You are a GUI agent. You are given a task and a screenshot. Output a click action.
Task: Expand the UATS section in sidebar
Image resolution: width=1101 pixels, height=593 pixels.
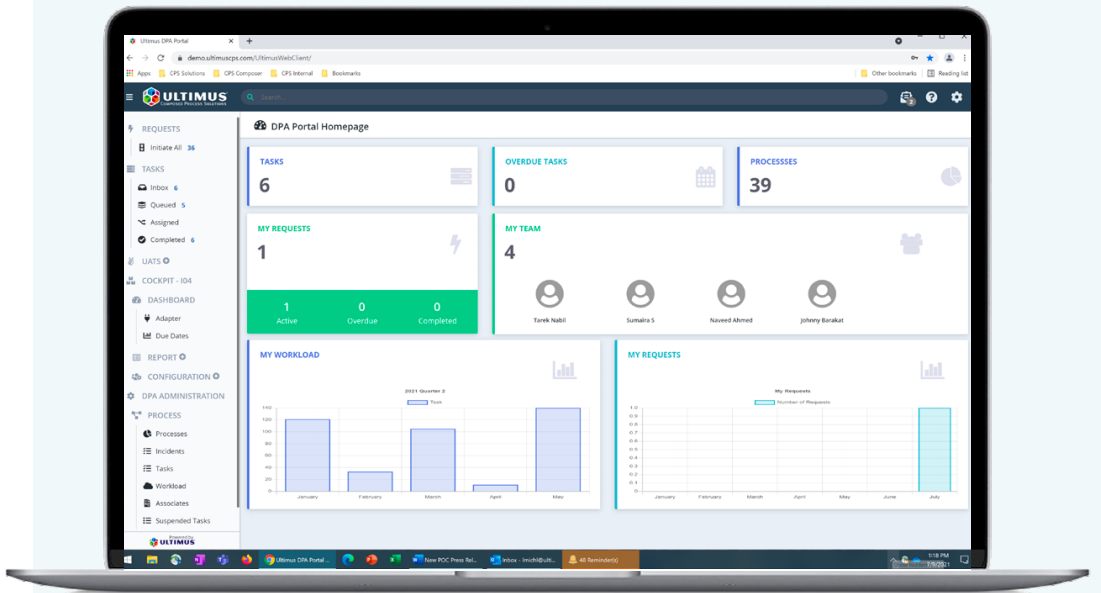[x=150, y=261]
